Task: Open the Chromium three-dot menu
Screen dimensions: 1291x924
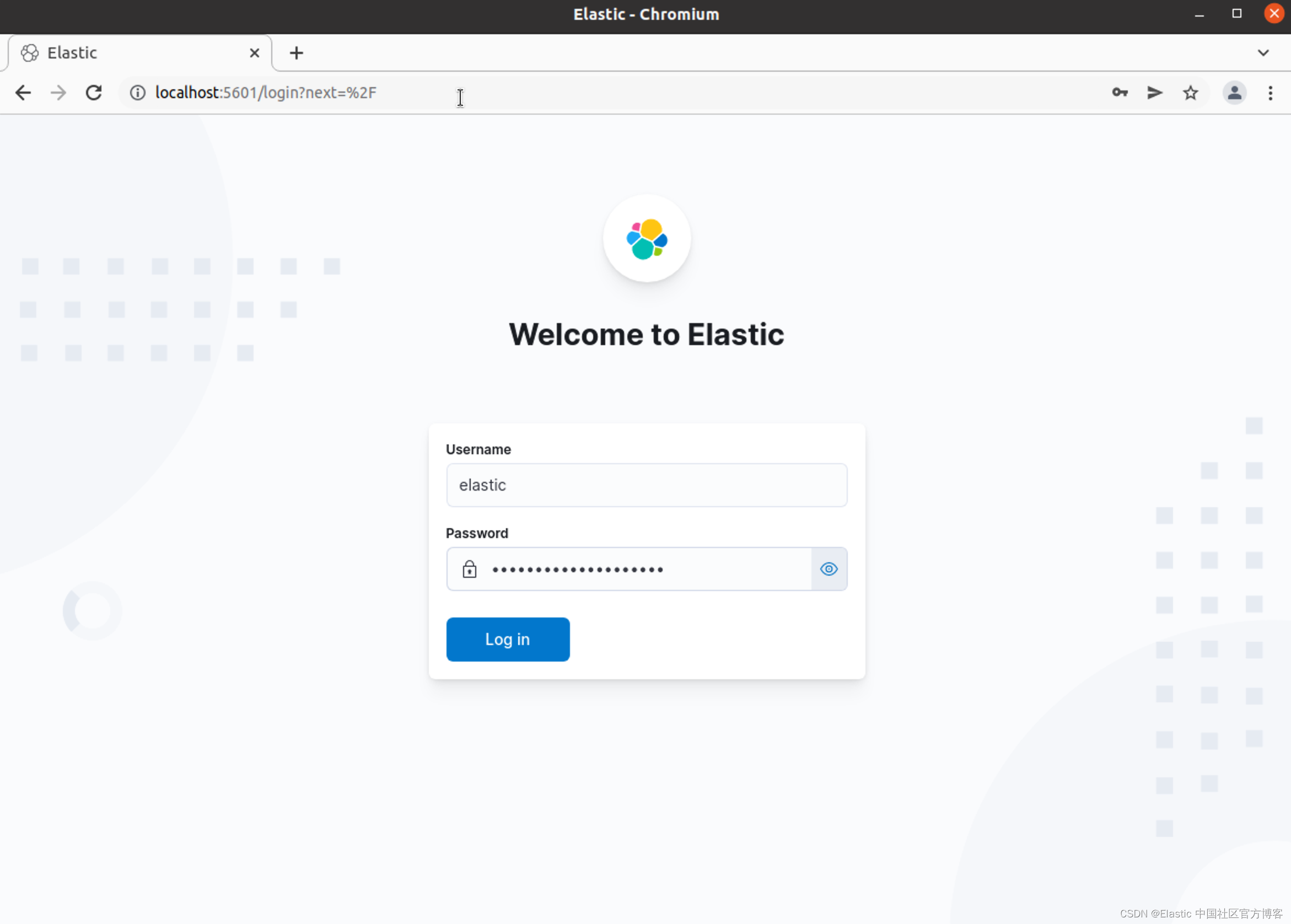Action: click(1270, 93)
